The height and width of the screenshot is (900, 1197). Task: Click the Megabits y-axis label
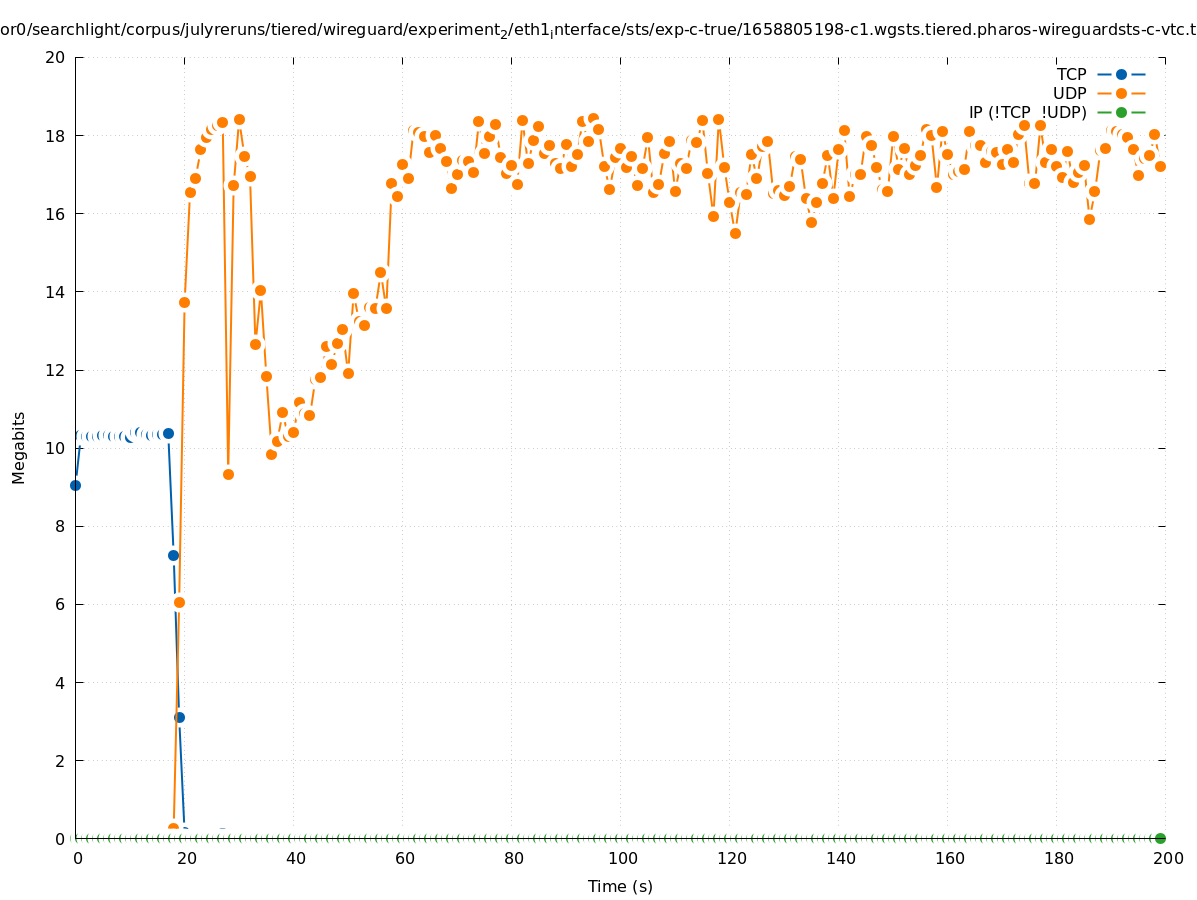point(19,447)
